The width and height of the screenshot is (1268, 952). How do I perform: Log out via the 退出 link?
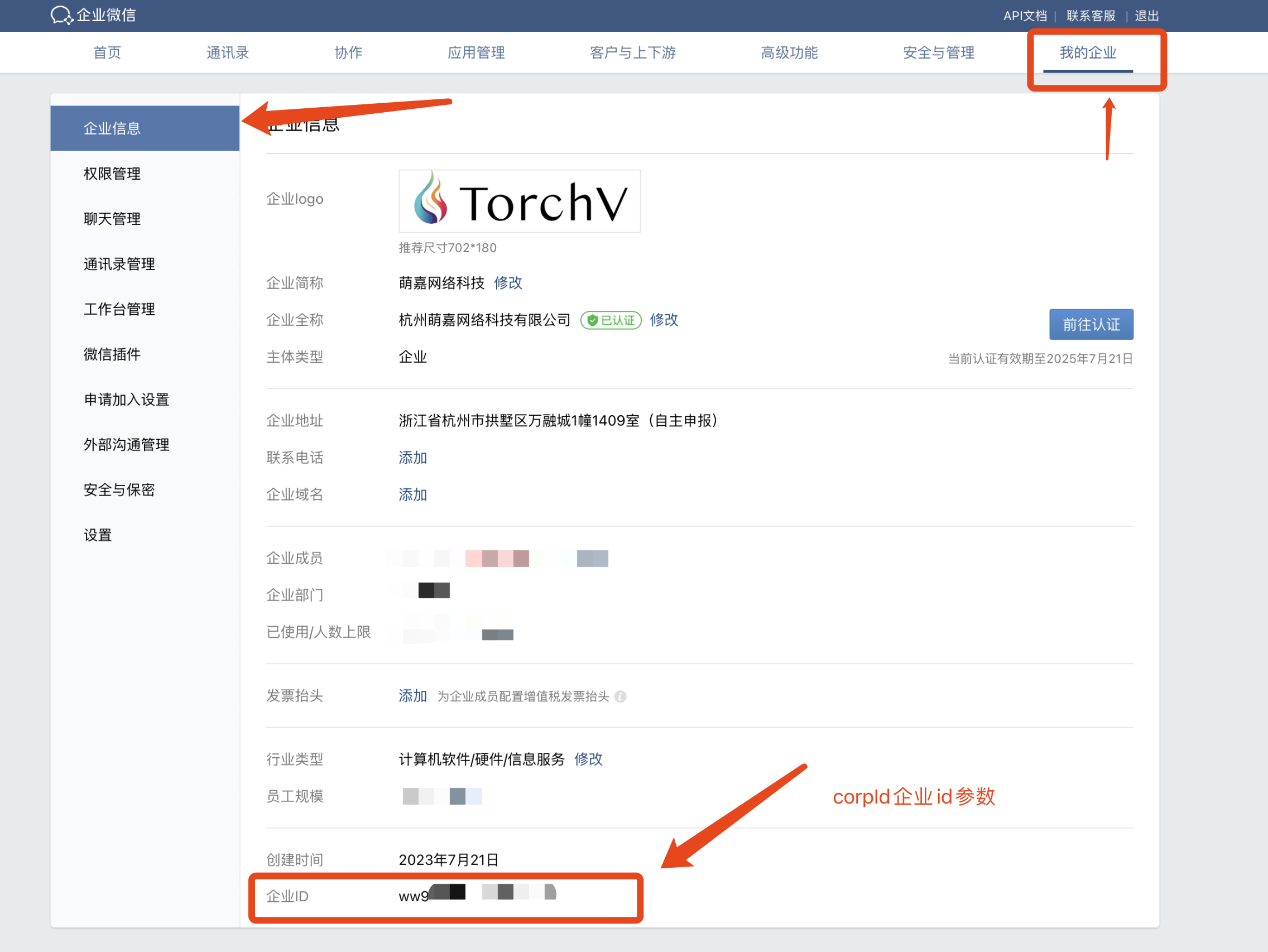[x=1146, y=16]
